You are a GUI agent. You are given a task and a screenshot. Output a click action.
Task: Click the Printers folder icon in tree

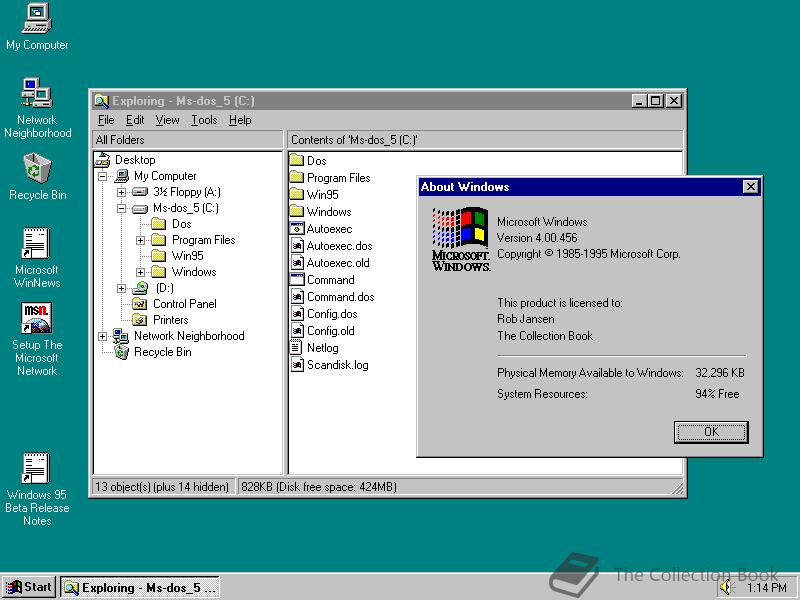[x=140, y=320]
